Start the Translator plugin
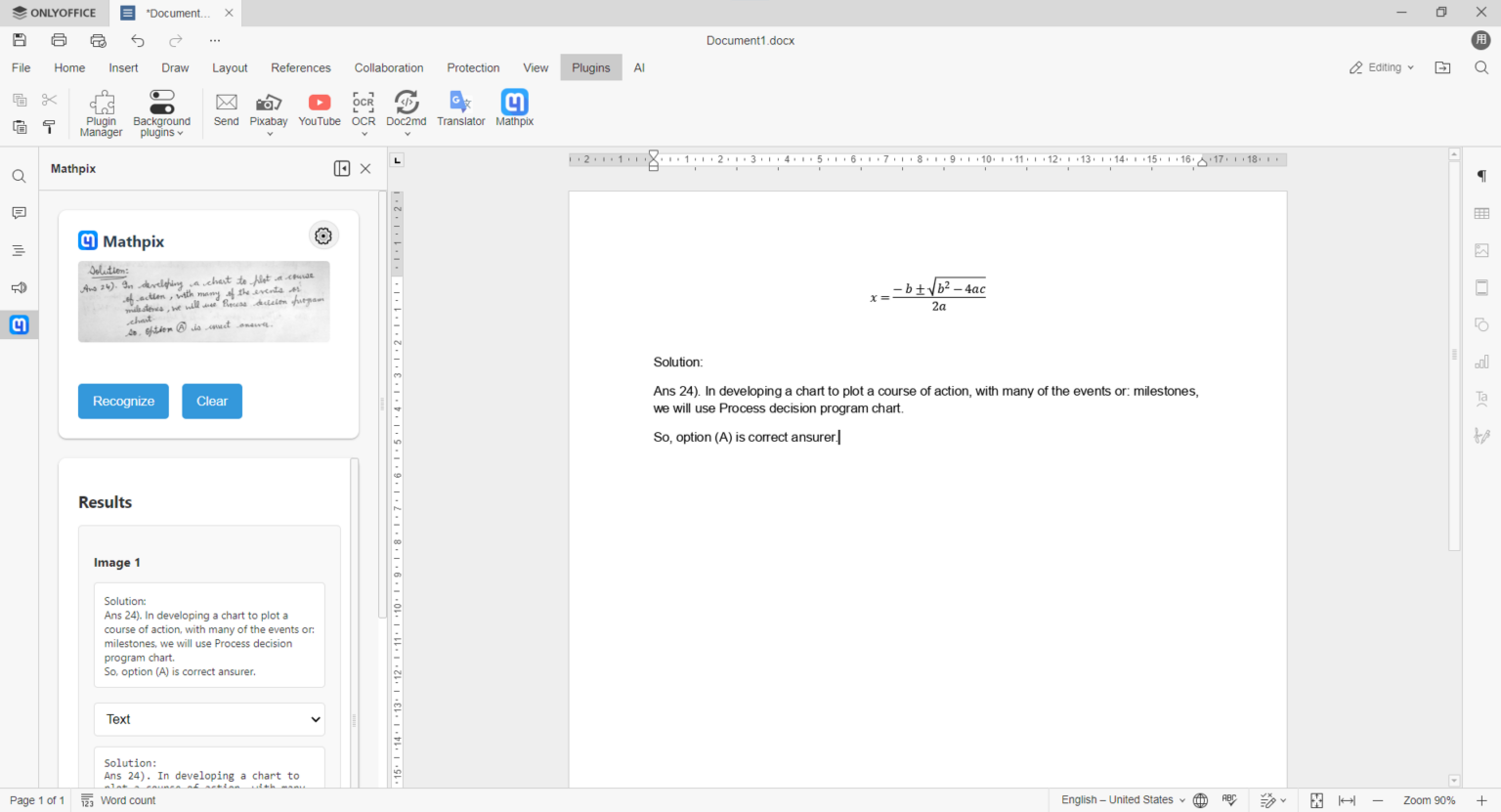Image resolution: width=1501 pixels, height=812 pixels. tap(460, 107)
